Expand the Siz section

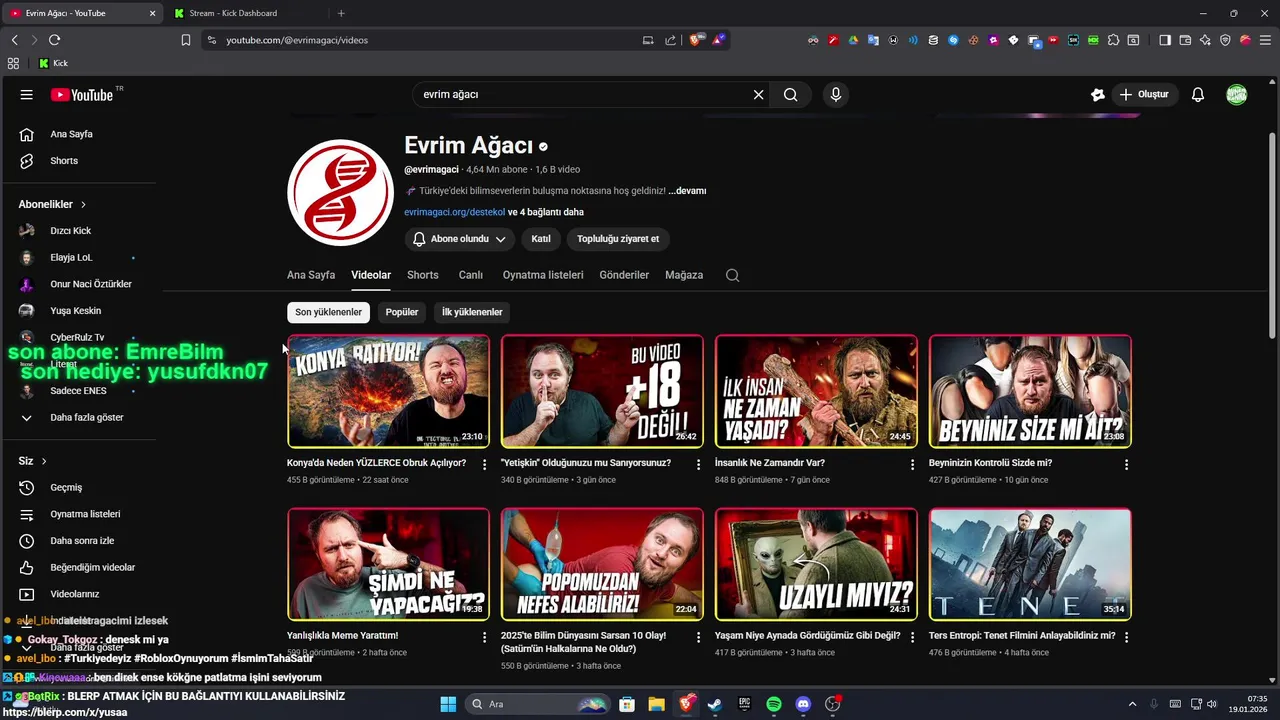click(33, 461)
